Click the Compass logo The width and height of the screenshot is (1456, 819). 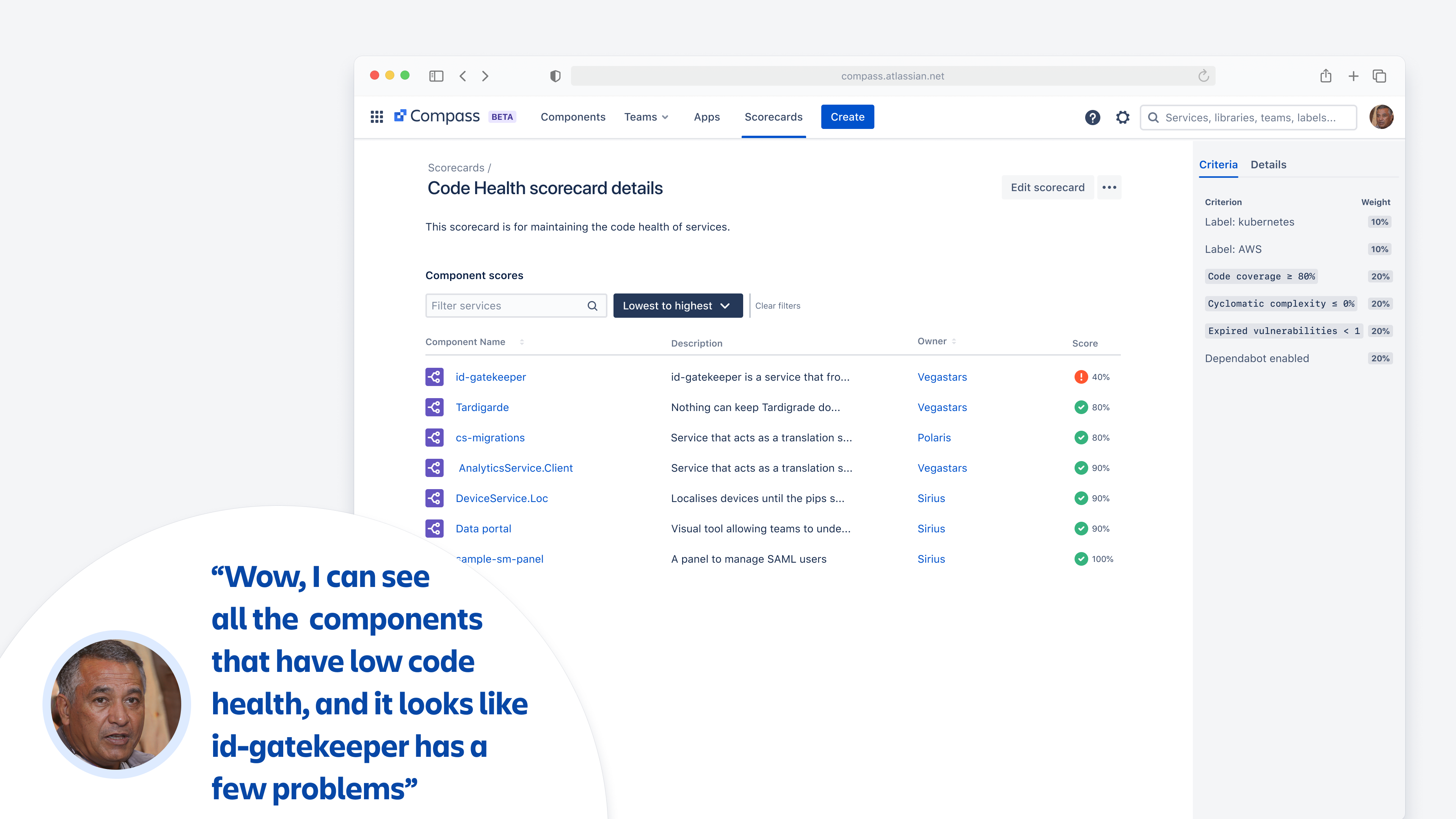click(x=437, y=116)
